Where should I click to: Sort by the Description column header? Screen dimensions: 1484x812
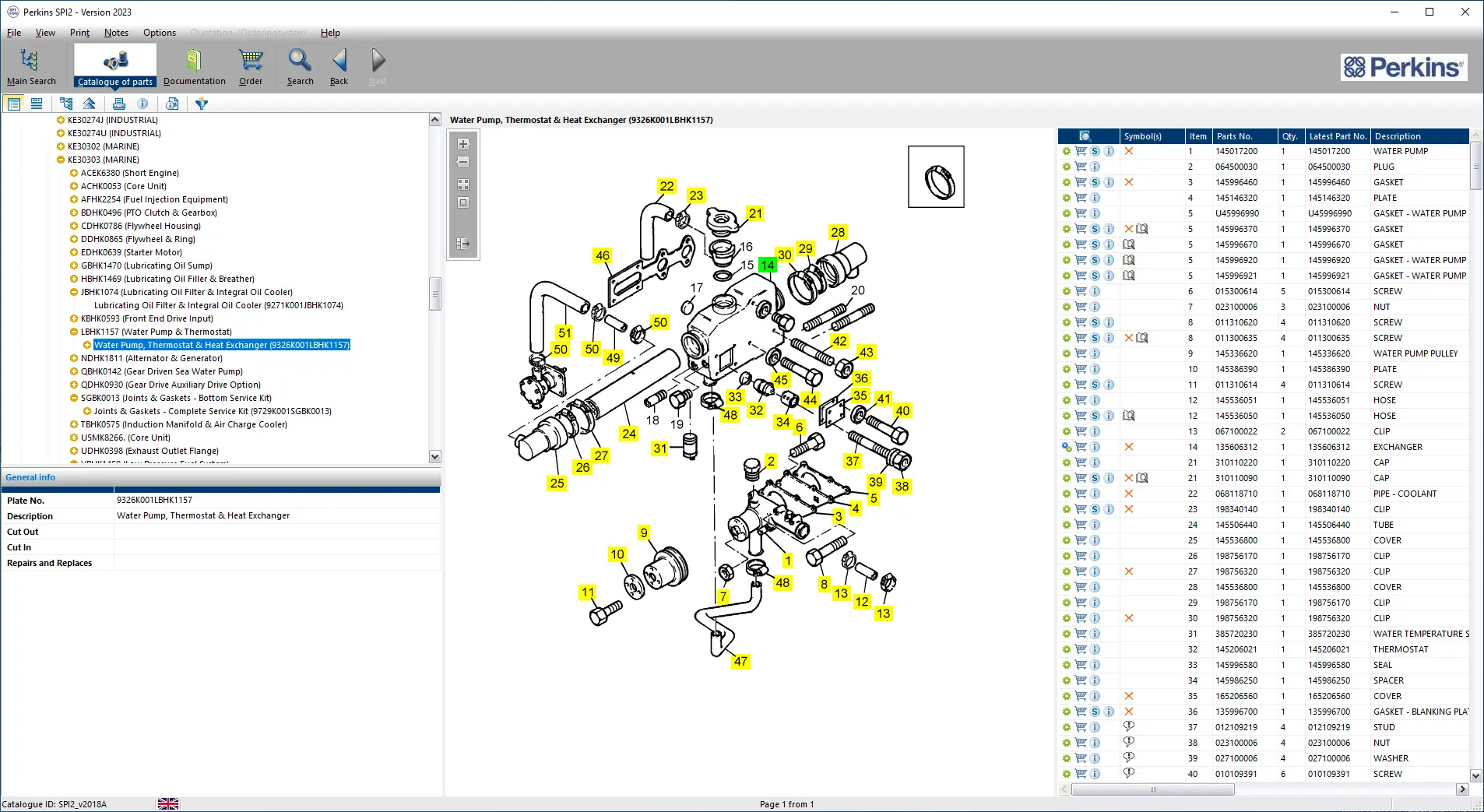[1419, 136]
